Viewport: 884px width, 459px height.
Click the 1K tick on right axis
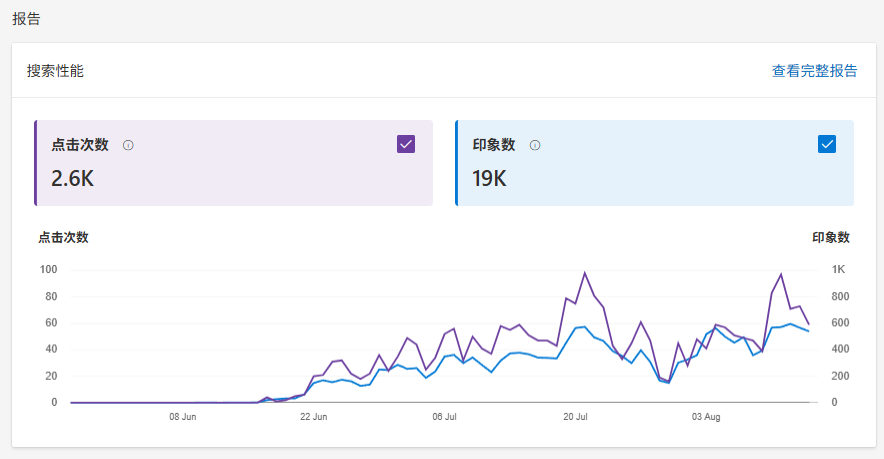tap(839, 270)
